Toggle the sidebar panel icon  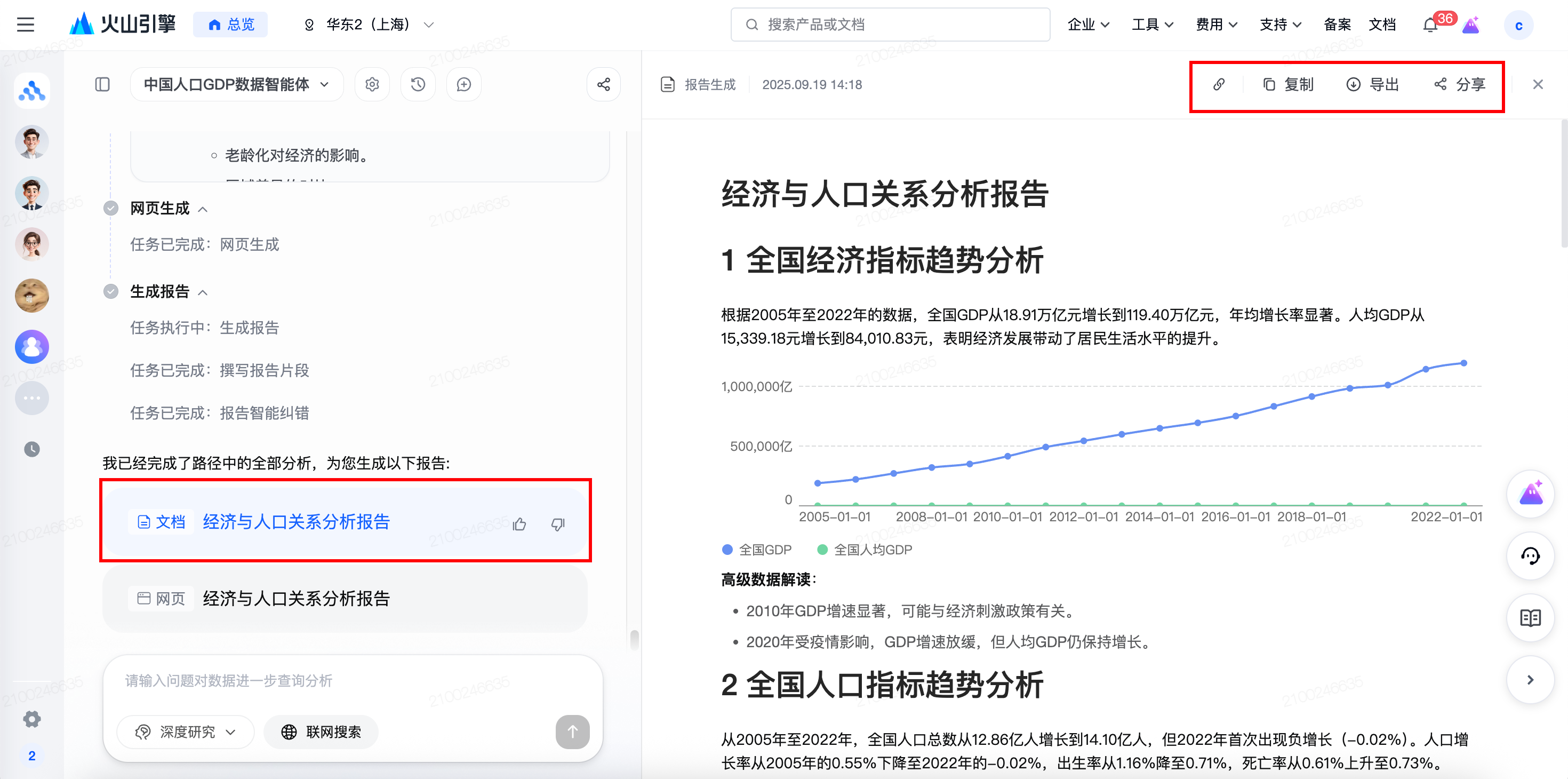coord(102,84)
